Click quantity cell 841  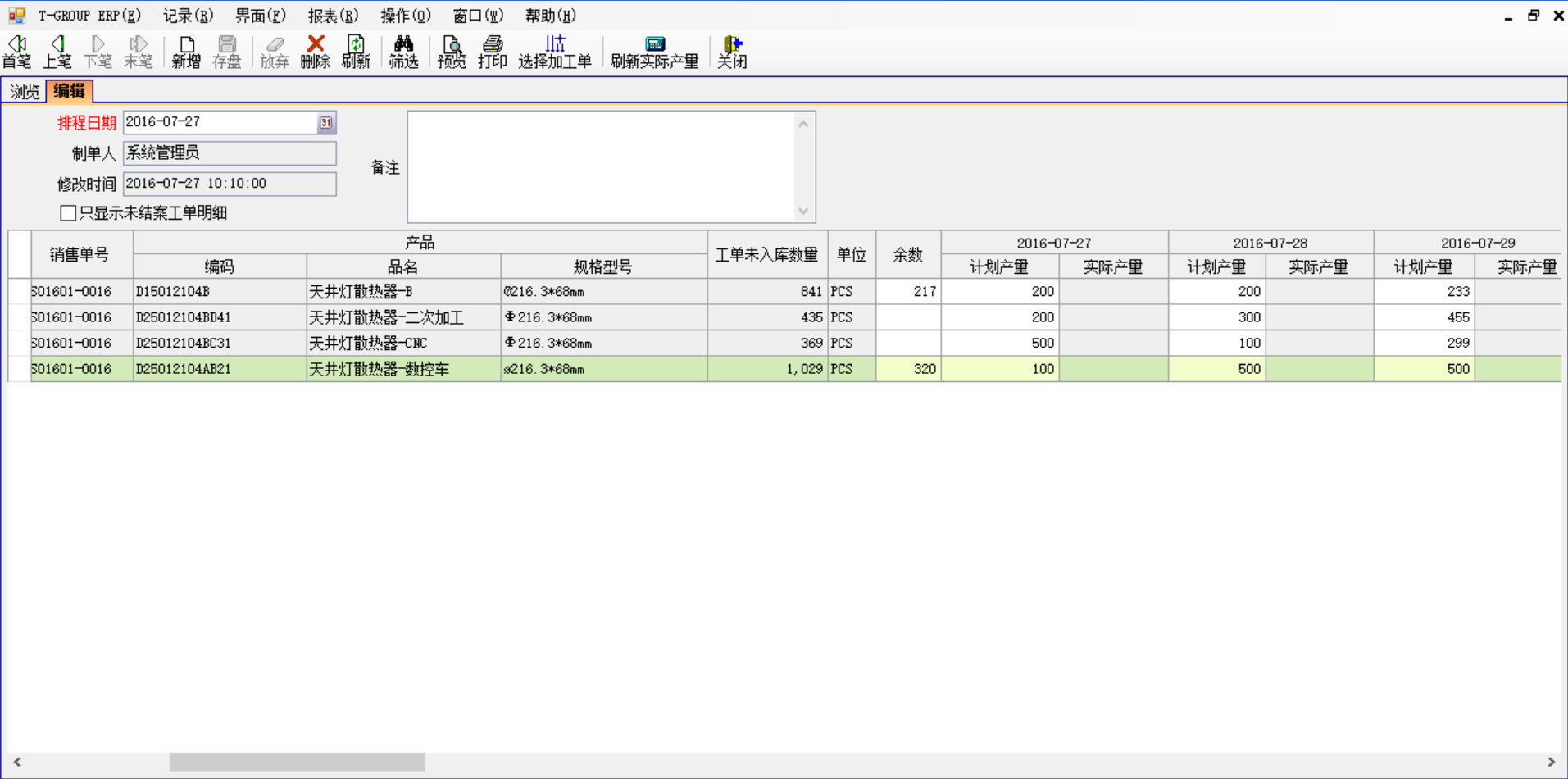[767, 292]
